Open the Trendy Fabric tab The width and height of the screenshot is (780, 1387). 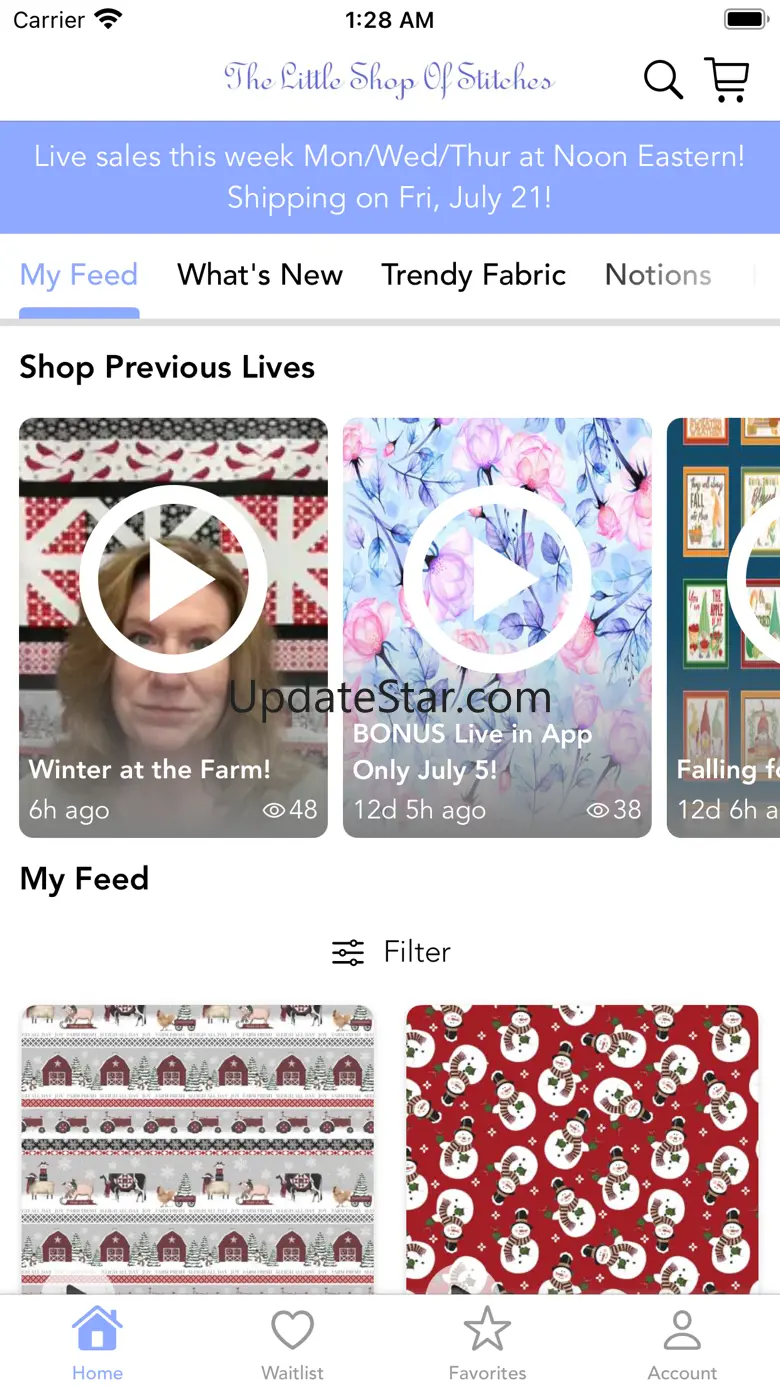coord(474,275)
